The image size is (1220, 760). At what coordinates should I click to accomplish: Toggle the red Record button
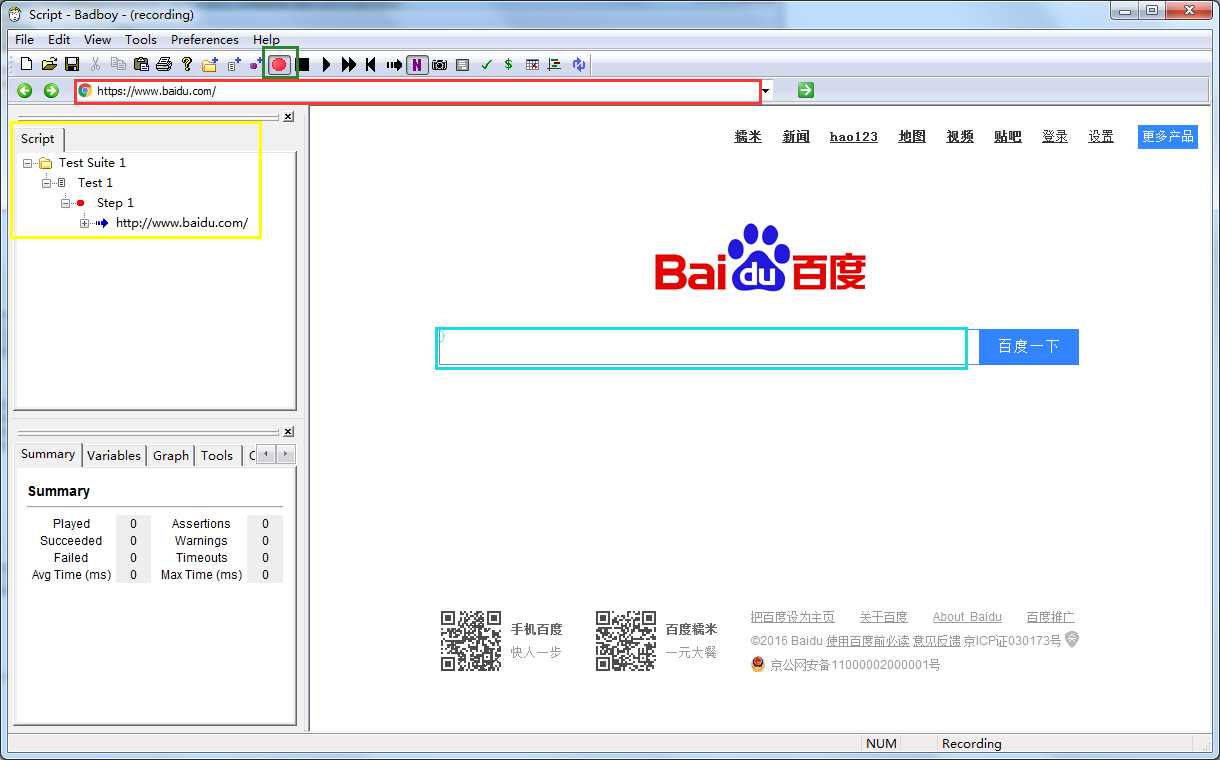coord(279,64)
